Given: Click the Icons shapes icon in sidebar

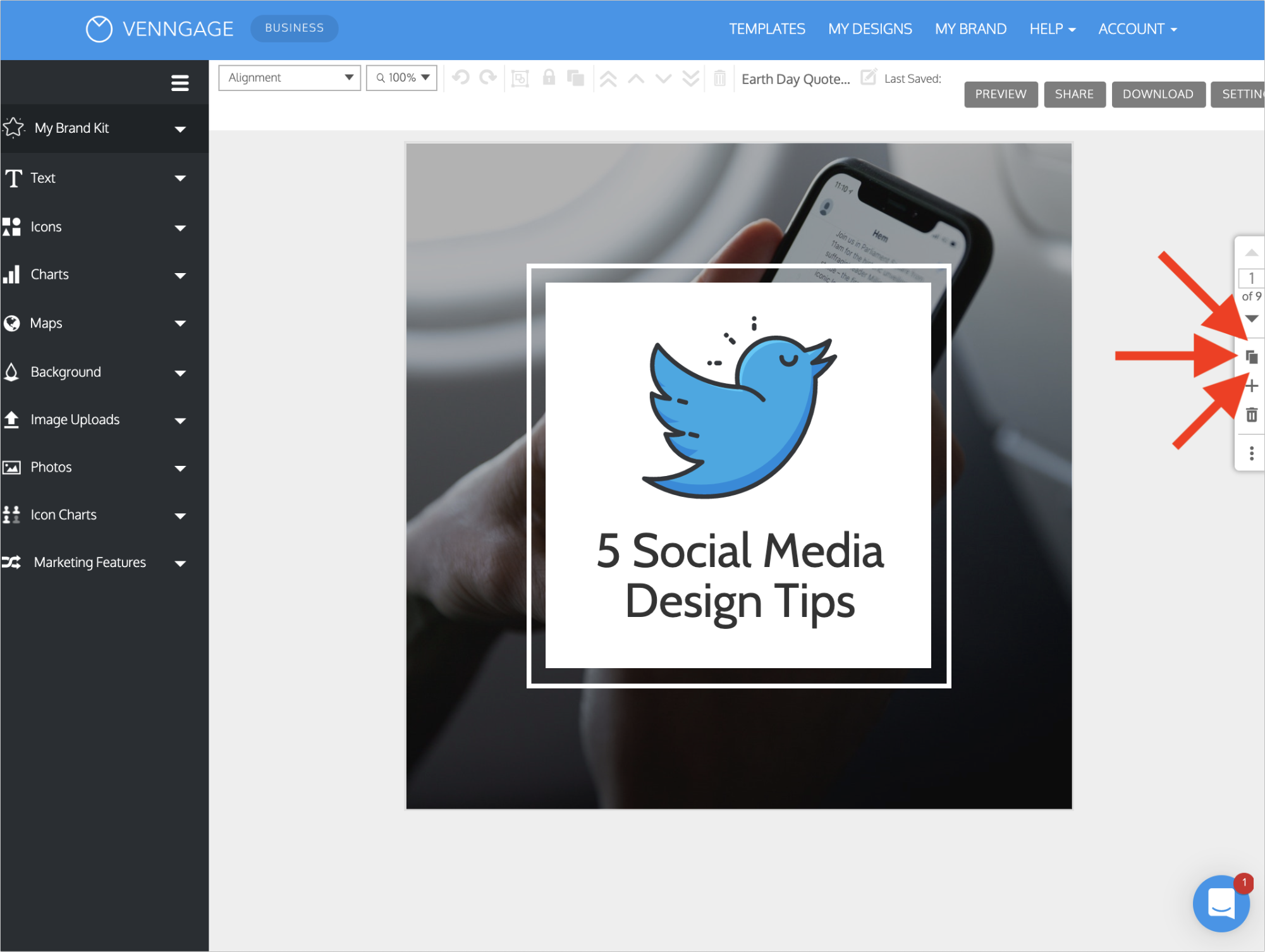Looking at the screenshot, I should [x=11, y=227].
